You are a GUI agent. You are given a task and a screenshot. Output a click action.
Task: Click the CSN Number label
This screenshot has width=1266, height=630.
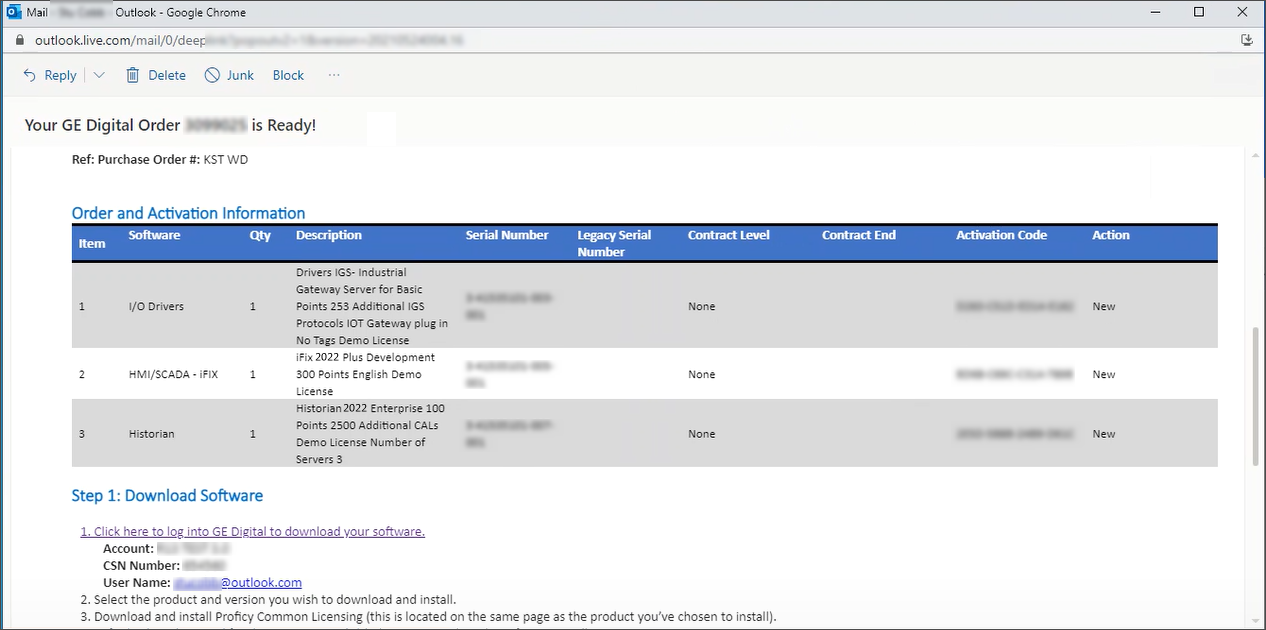pyautogui.click(x=141, y=565)
